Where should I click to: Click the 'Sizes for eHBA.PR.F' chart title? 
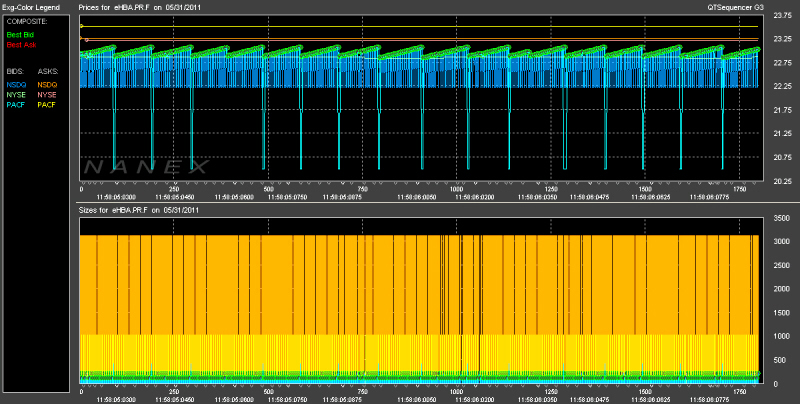tap(139, 210)
